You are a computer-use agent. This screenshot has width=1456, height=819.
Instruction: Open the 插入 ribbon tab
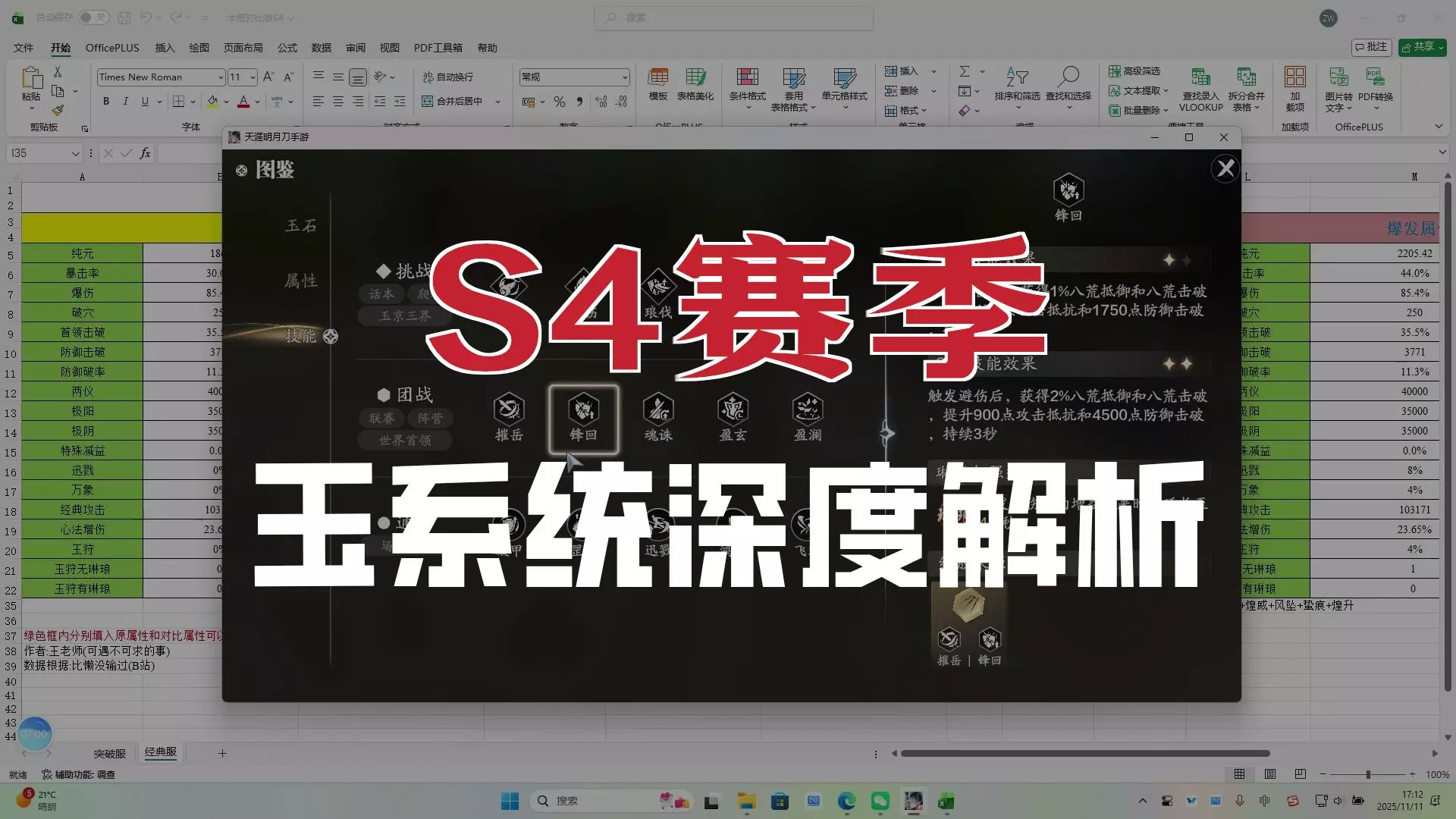(165, 48)
